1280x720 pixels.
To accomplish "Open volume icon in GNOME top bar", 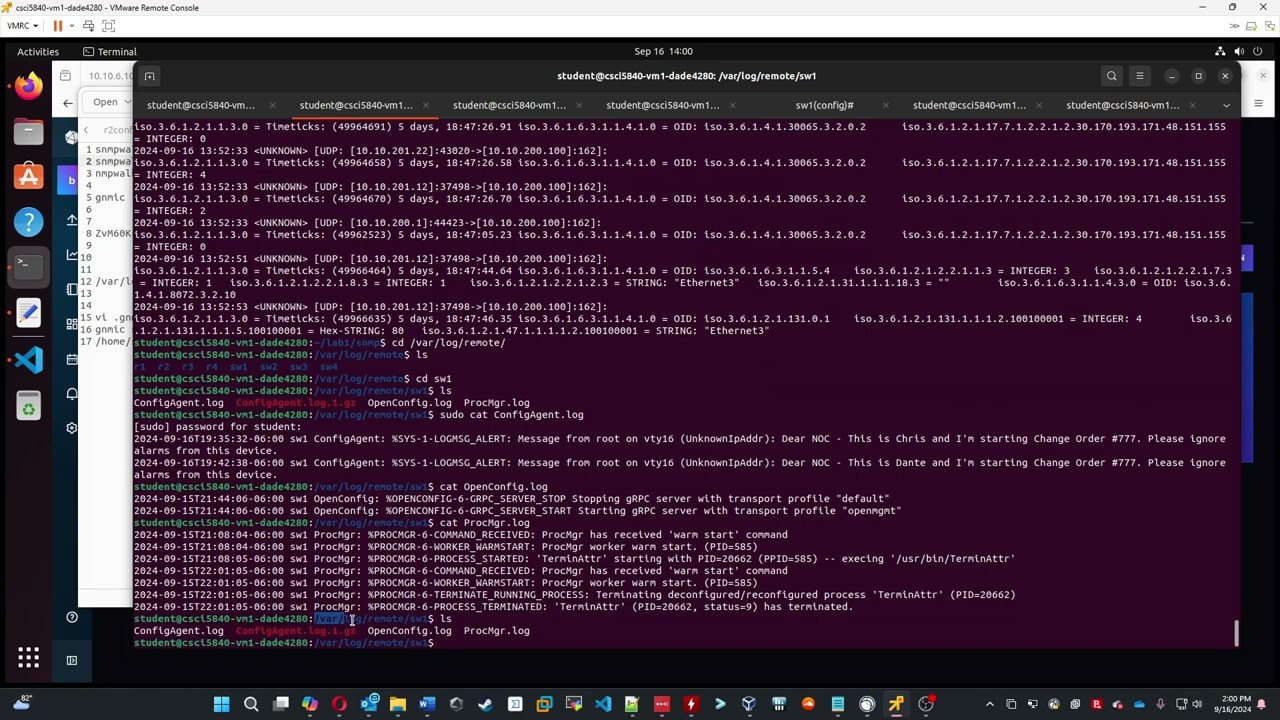I will tap(1241, 51).
